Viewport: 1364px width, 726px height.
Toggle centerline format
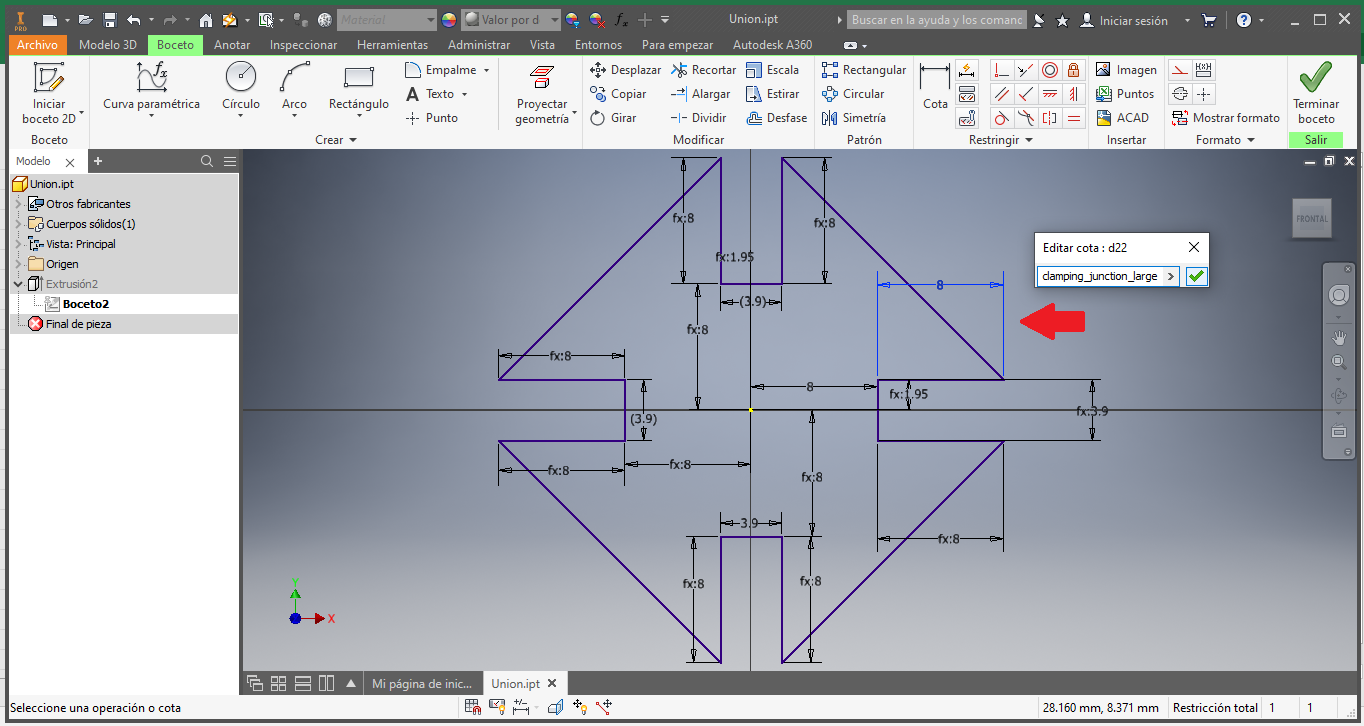coord(1180,94)
